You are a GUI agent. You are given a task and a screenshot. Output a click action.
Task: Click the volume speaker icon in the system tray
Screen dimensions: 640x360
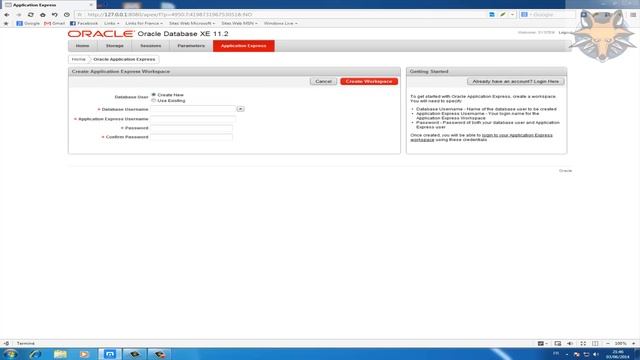[x=596, y=354]
